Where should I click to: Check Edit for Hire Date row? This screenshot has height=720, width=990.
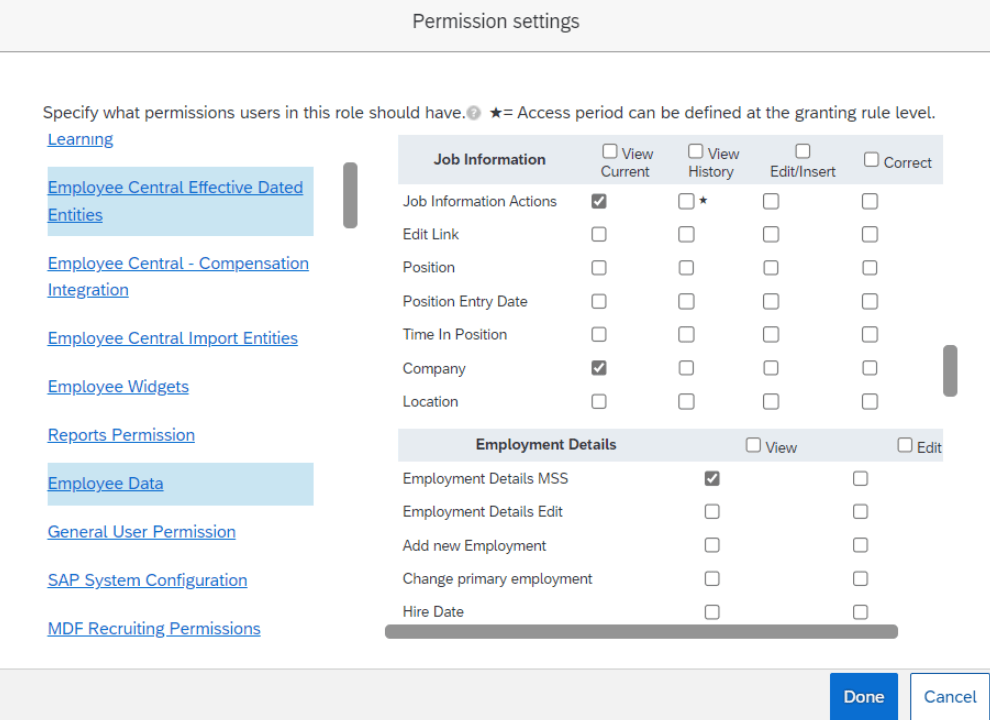click(860, 612)
